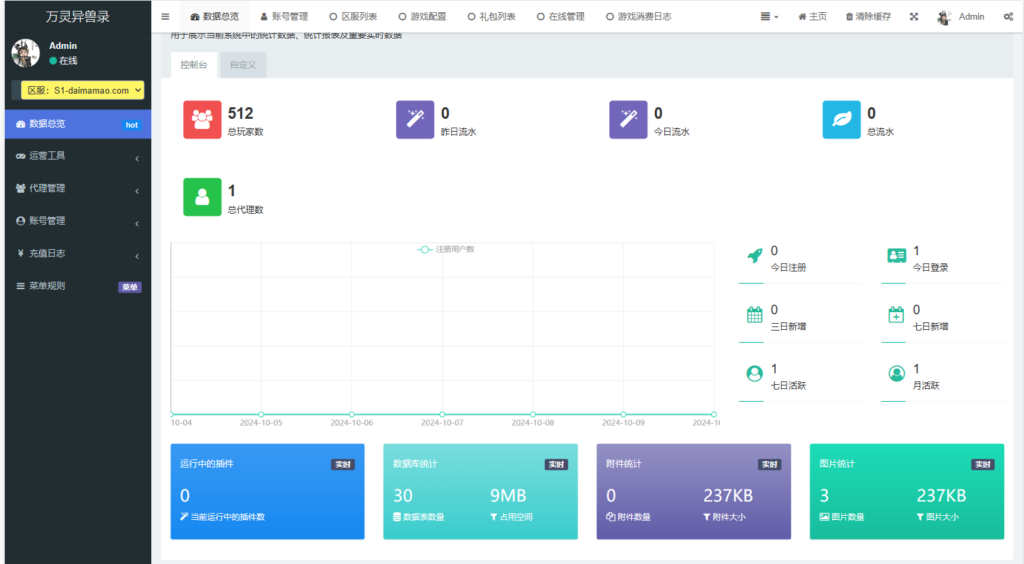
Task: Click the hot badge beside 数据总览
Action: 131,125
